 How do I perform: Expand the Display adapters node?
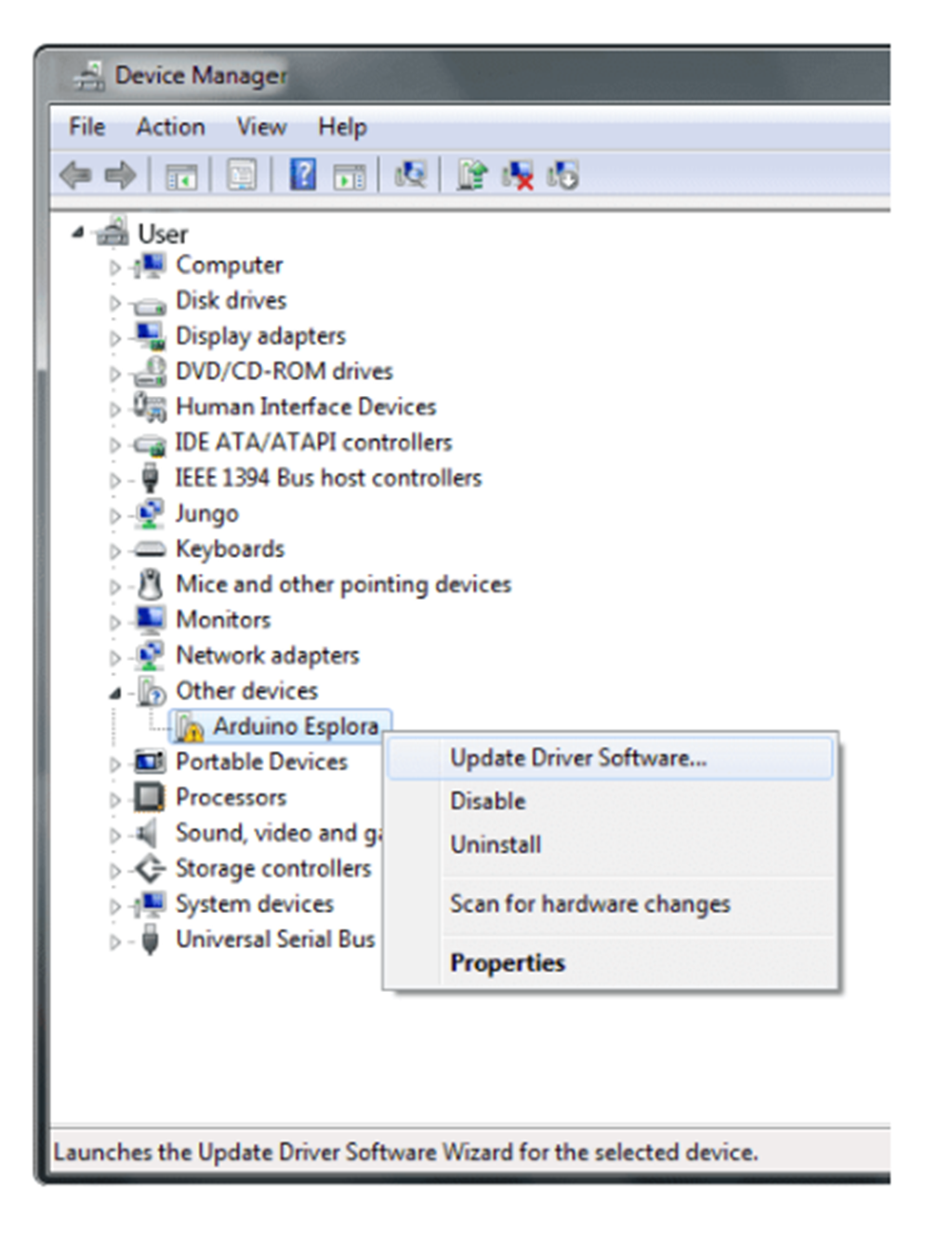coord(114,338)
